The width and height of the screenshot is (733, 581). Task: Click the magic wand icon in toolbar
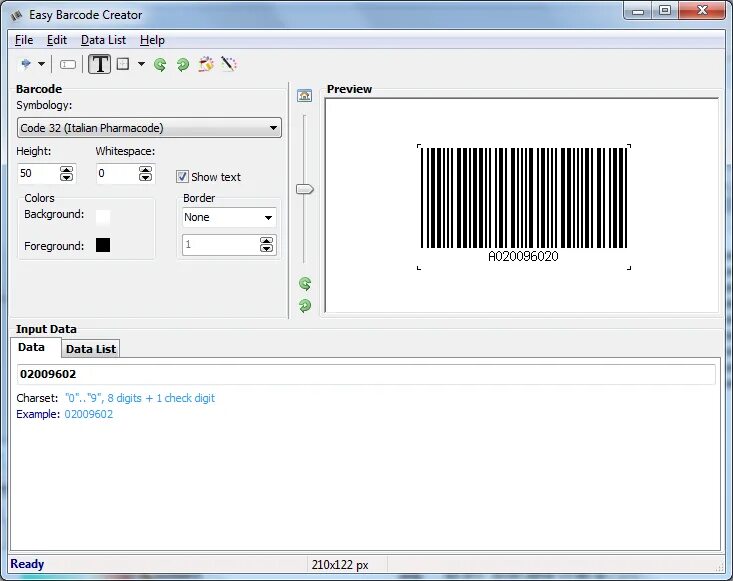[x=229, y=64]
